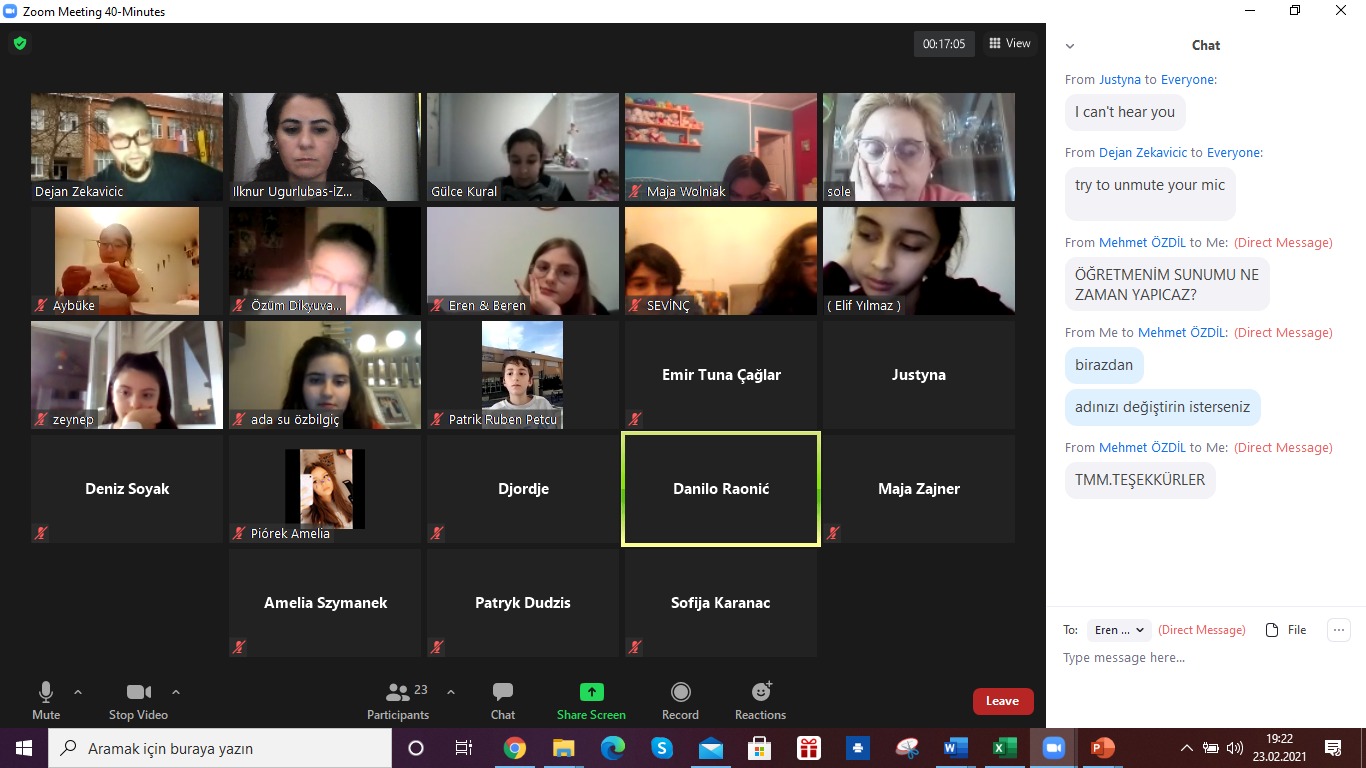Click Justyna participant tile
The image size is (1366, 768).
pos(919,375)
